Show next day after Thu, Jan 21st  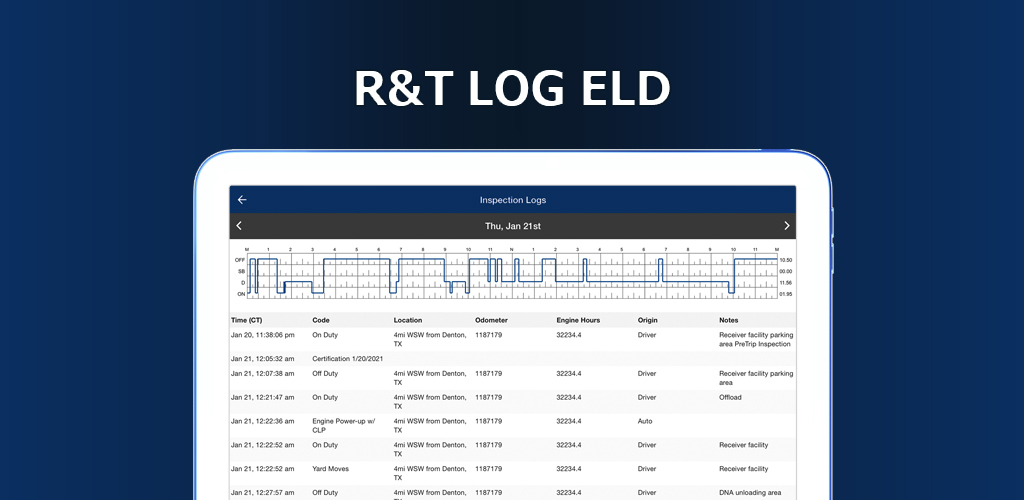pos(786,226)
